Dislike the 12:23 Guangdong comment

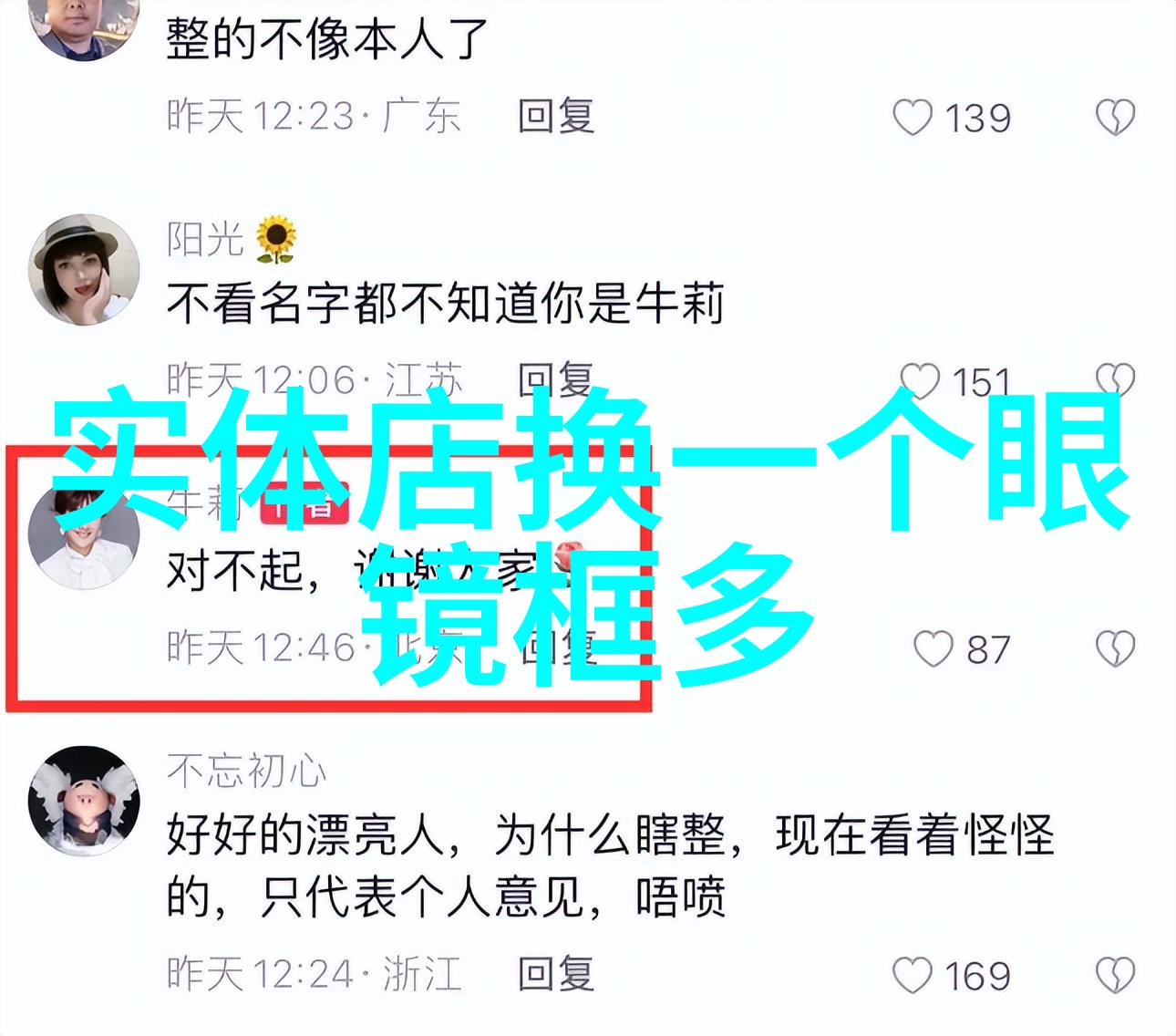pos(1114,118)
